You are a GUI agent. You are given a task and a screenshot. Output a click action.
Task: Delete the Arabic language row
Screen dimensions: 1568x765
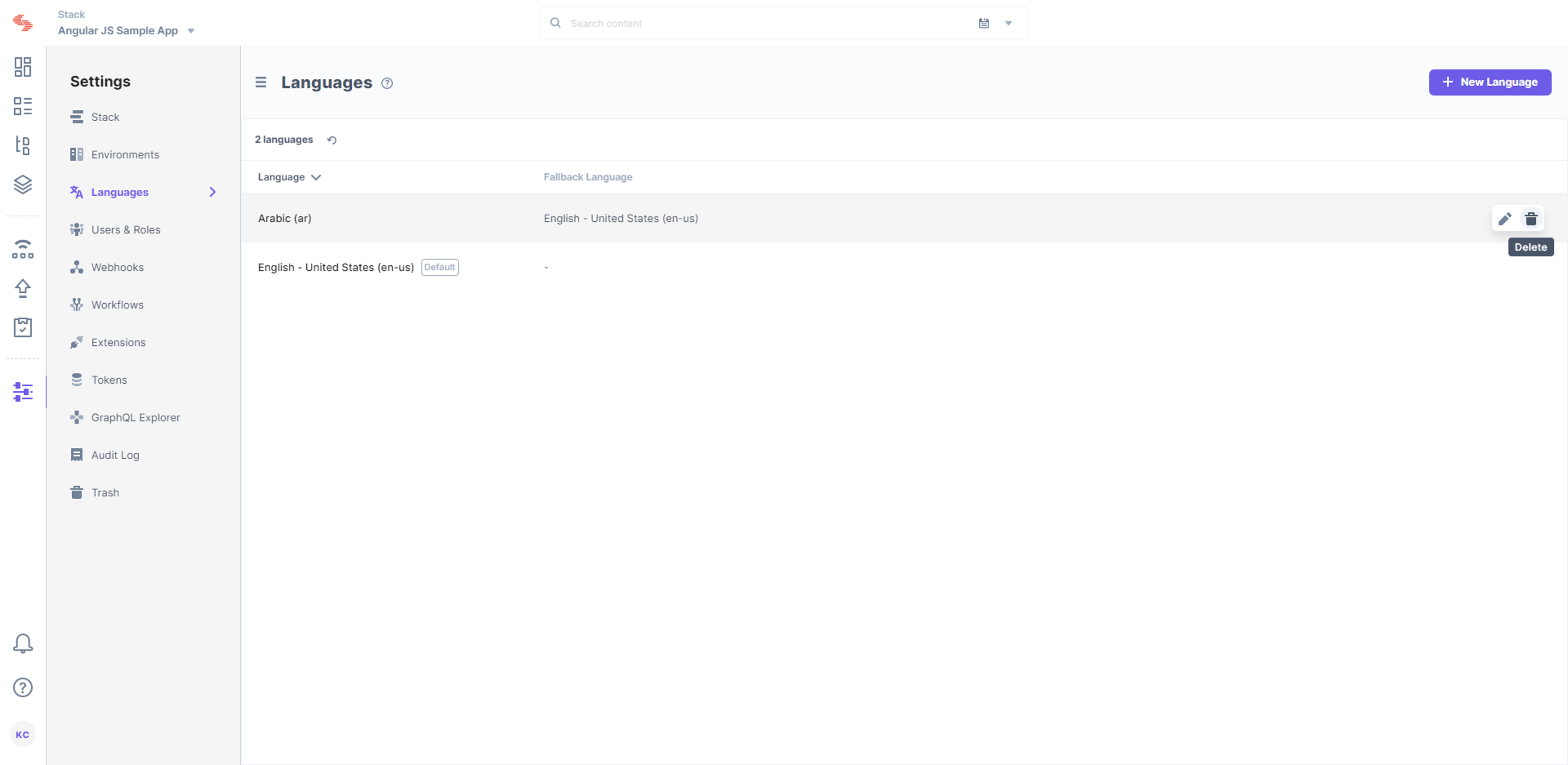1531,218
